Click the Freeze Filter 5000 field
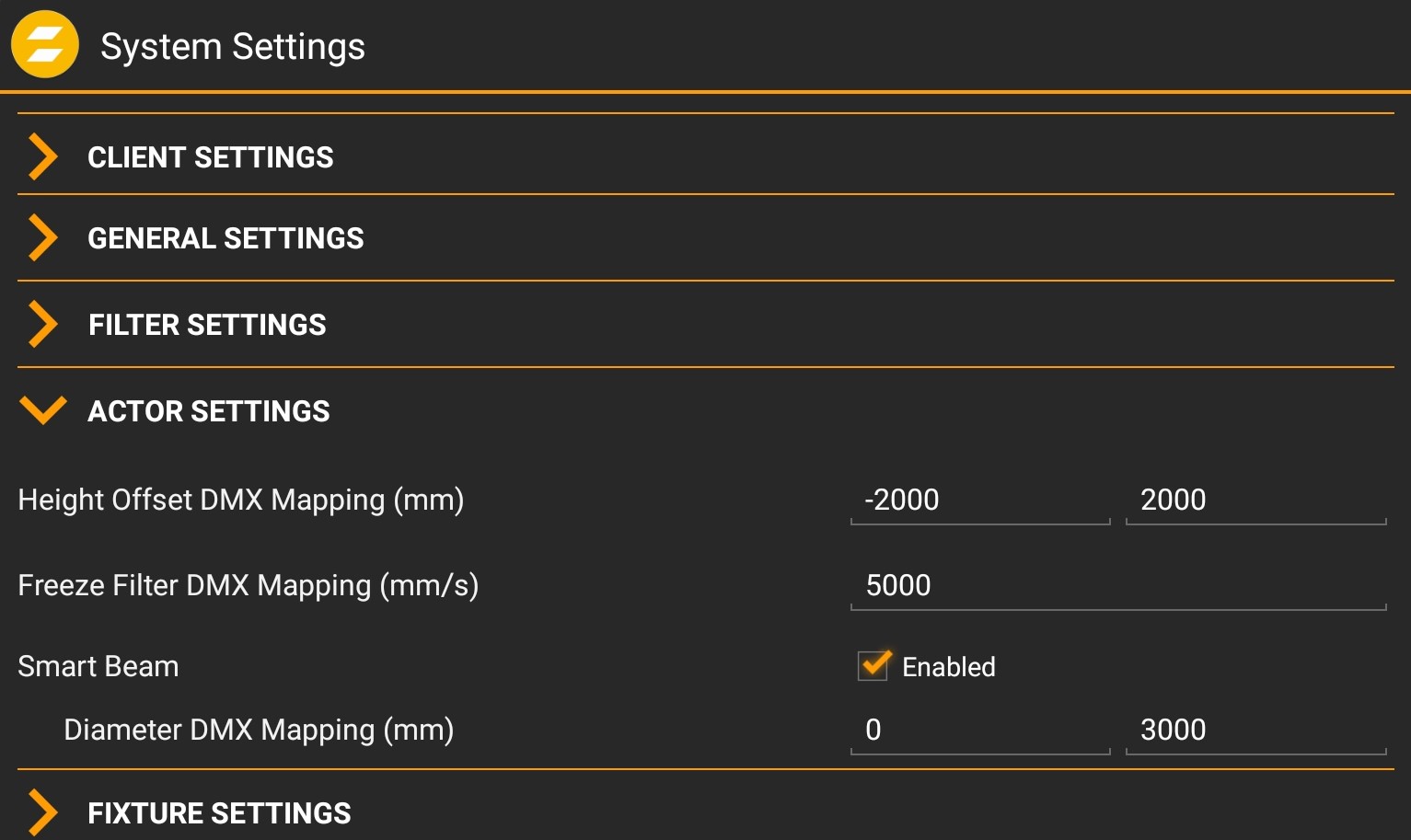This screenshot has width=1411, height=840. point(1117,585)
